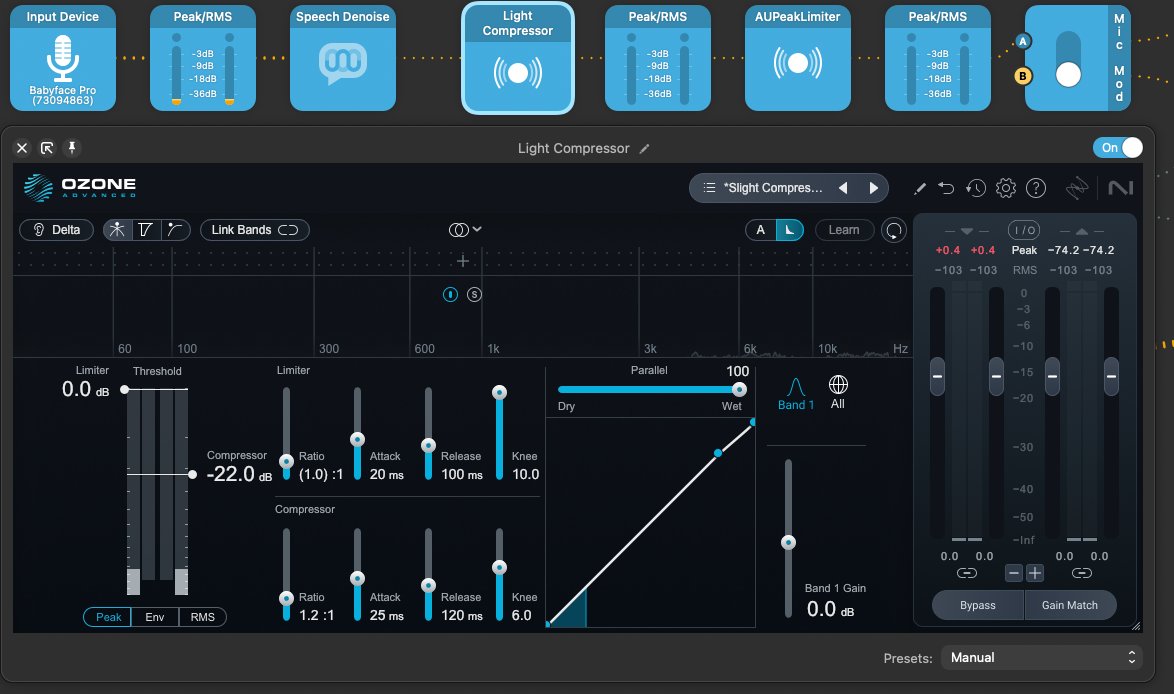Select the Peak/RMS meter after AUPeakLimiter
Viewport: 1174px width, 694px height.
[937, 58]
